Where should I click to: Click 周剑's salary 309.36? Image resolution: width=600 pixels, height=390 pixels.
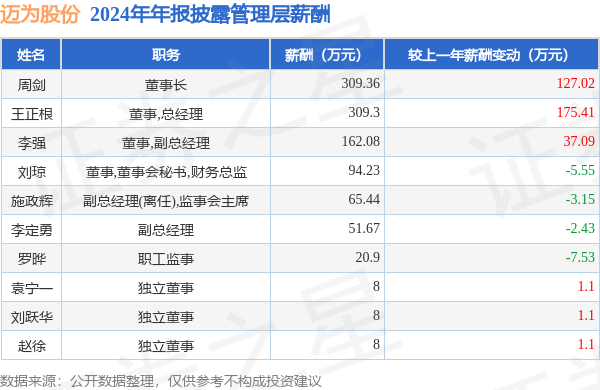pos(360,83)
